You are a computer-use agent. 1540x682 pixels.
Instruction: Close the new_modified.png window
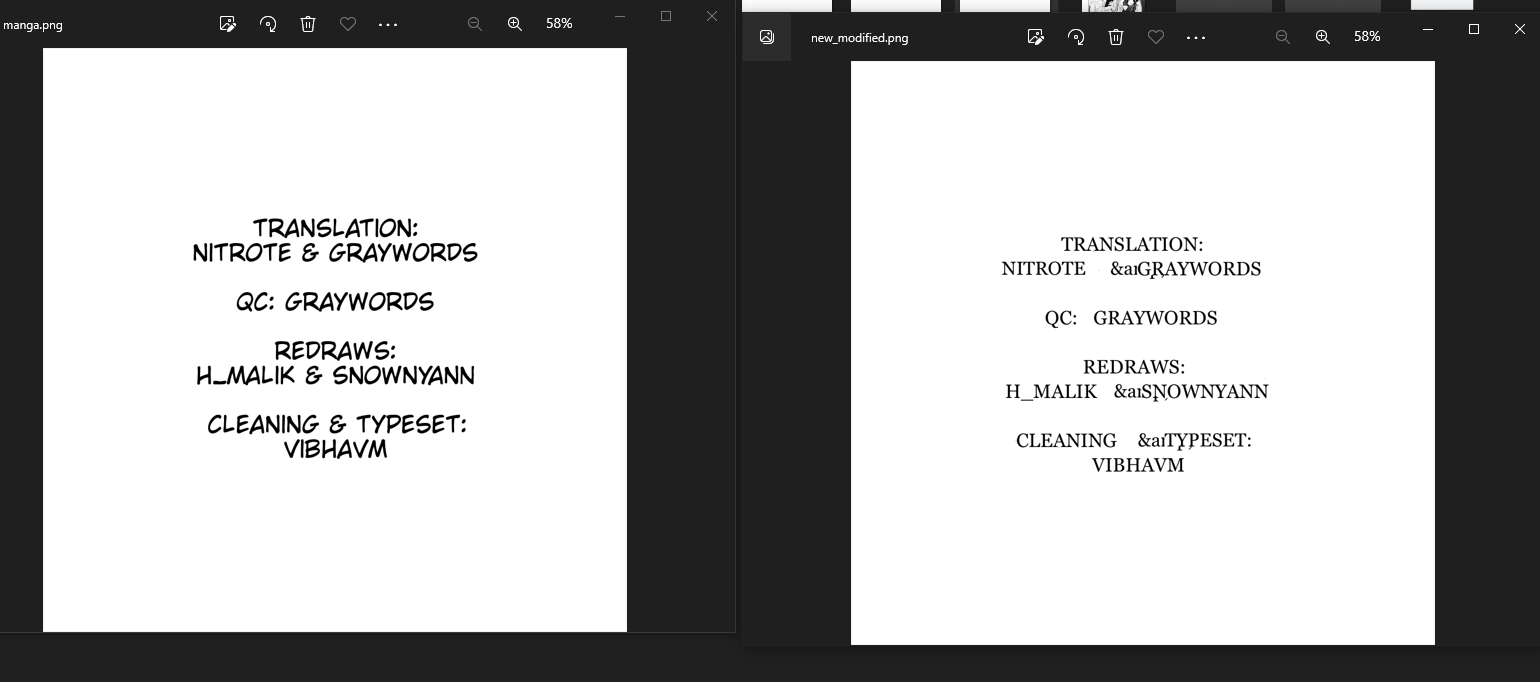point(1520,29)
